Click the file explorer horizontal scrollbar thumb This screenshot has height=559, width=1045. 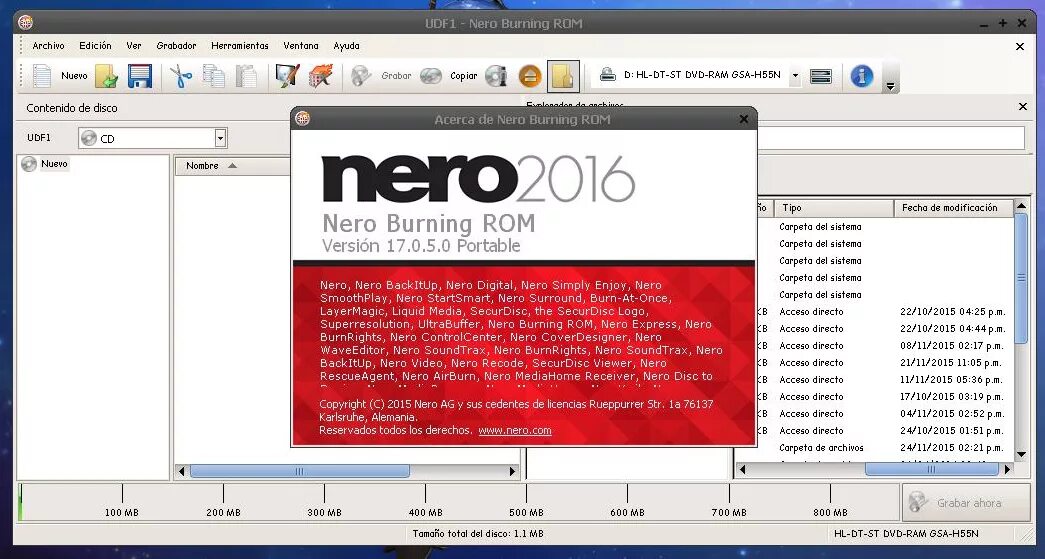tap(932, 470)
